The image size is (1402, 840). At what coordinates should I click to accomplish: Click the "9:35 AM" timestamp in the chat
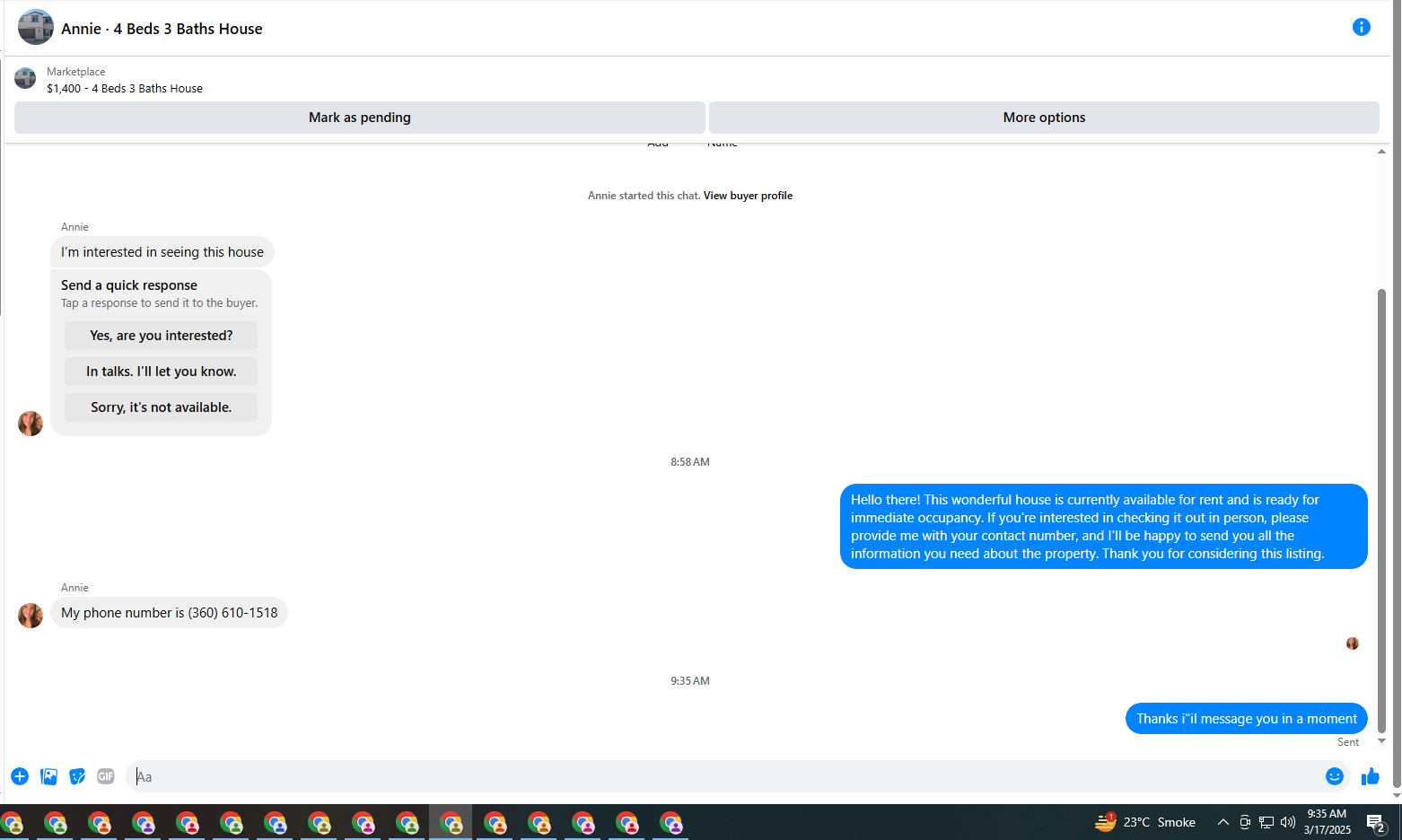690,681
